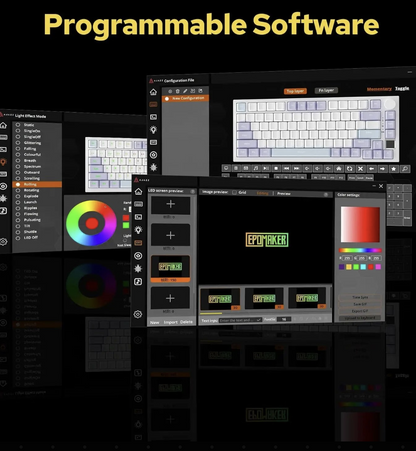The image size is (416, 451).
Task: Select the second EPOMAKER frame thumbnail in timeline
Action: (x=264, y=299)
